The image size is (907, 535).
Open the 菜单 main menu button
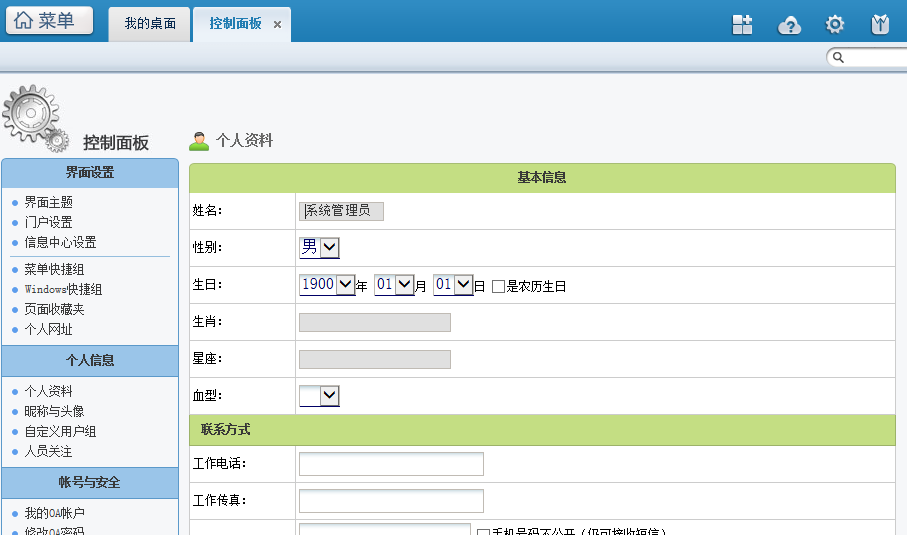[x=48, y=21]
